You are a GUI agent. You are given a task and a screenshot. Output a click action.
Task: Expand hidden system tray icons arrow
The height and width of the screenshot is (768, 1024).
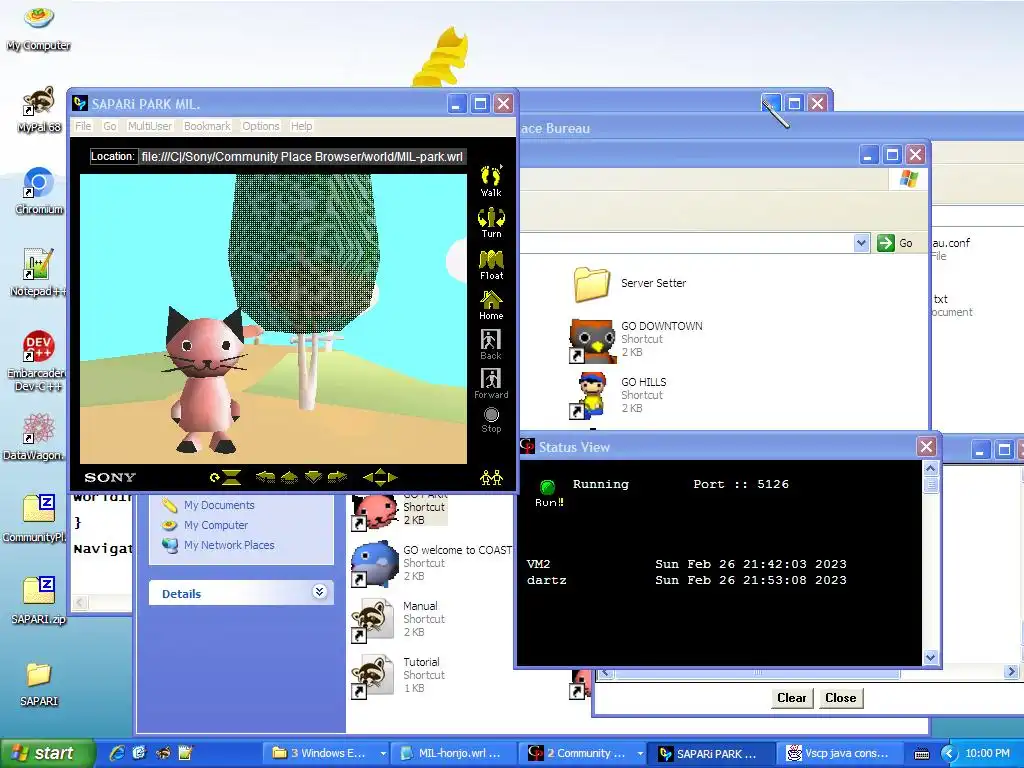(x=949, y=754)
